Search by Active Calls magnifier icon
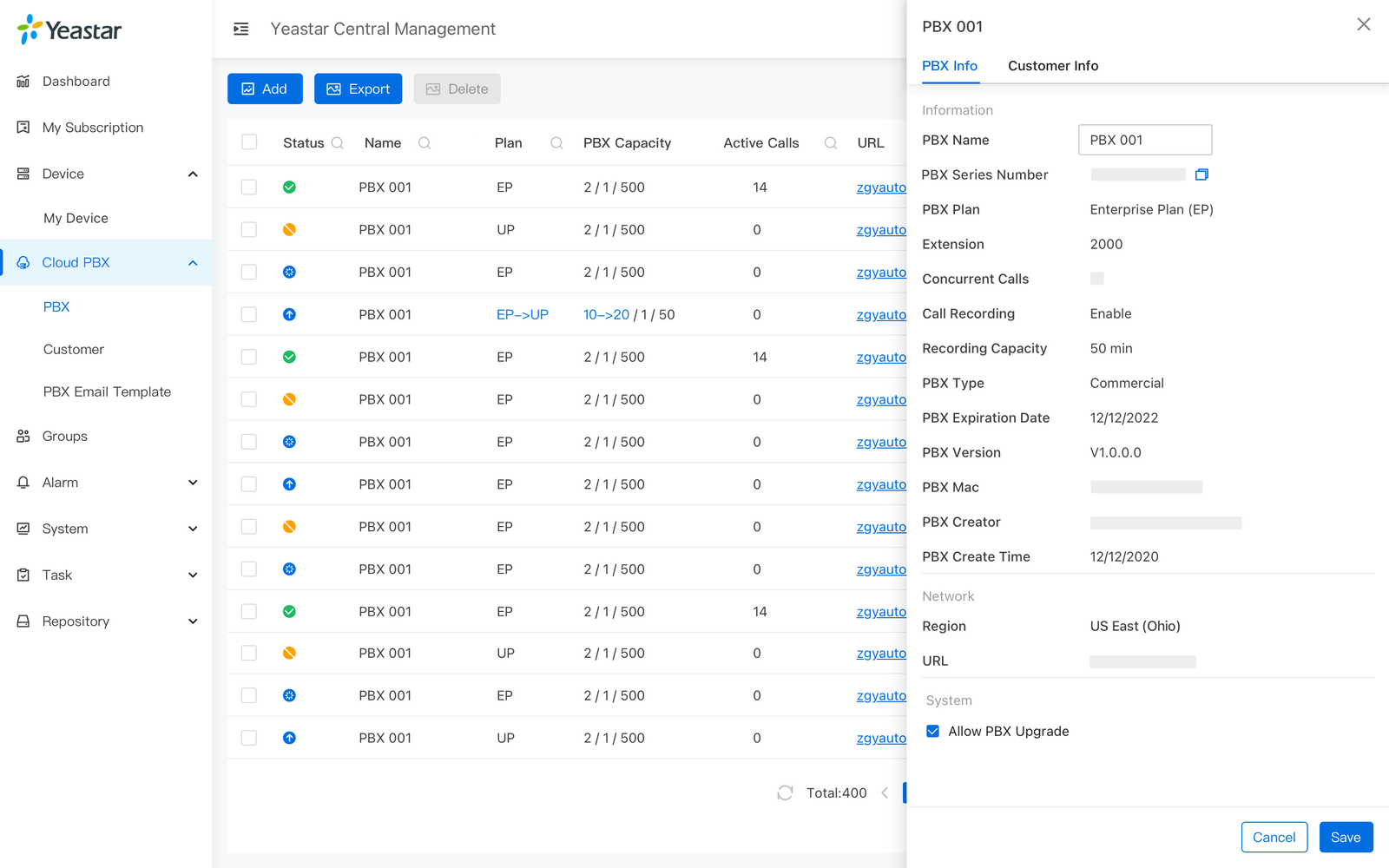The height and width of the screenshot is (868, 1389). pos(831,143)
